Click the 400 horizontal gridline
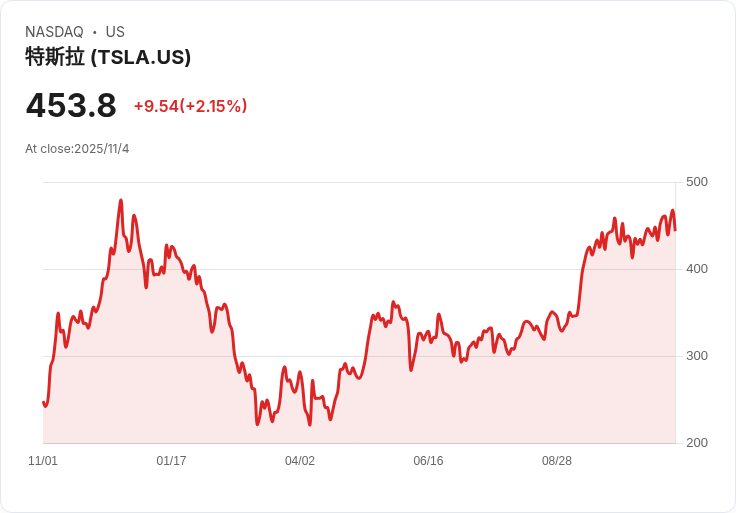Screen dimensions: 736x513 tap(359, 269)
